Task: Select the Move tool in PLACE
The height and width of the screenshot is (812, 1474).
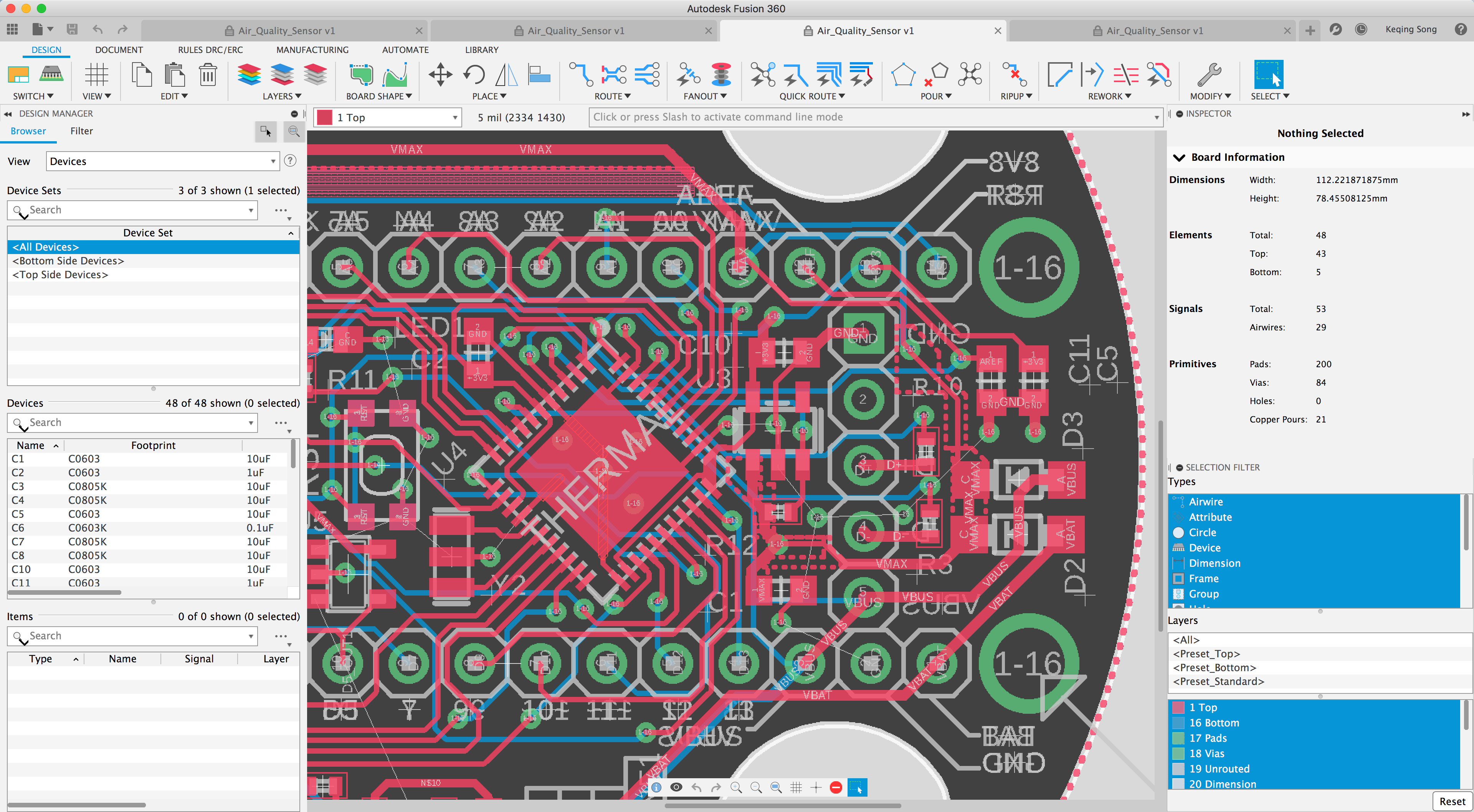Action: click(440, 75)
